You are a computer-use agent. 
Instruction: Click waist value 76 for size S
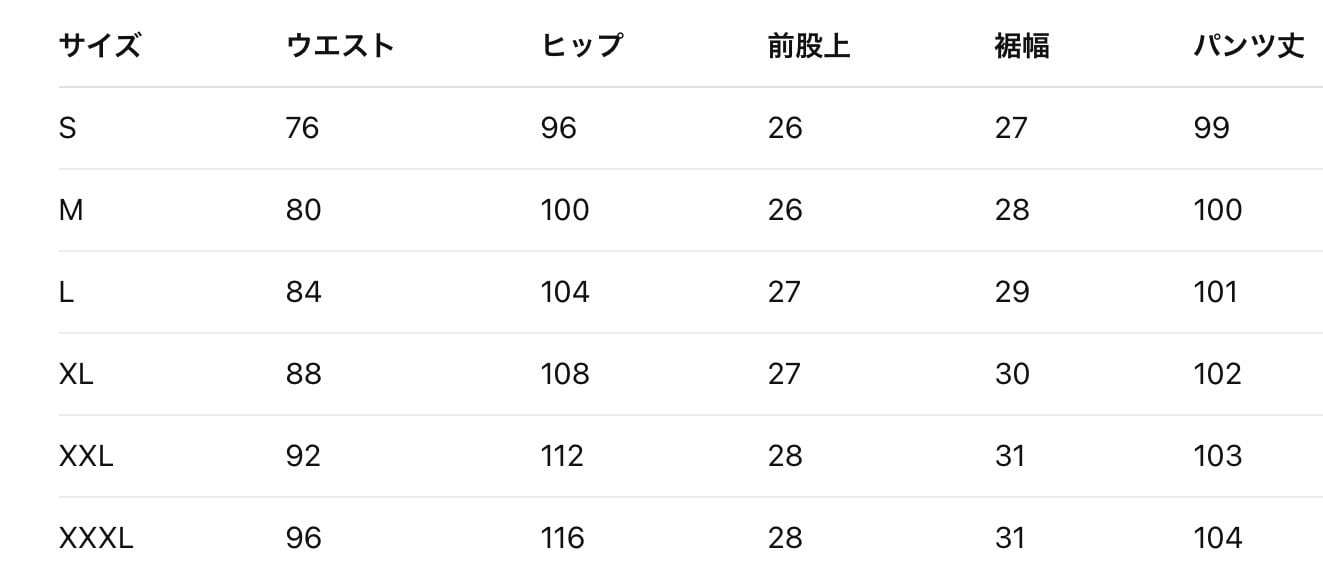302,128
